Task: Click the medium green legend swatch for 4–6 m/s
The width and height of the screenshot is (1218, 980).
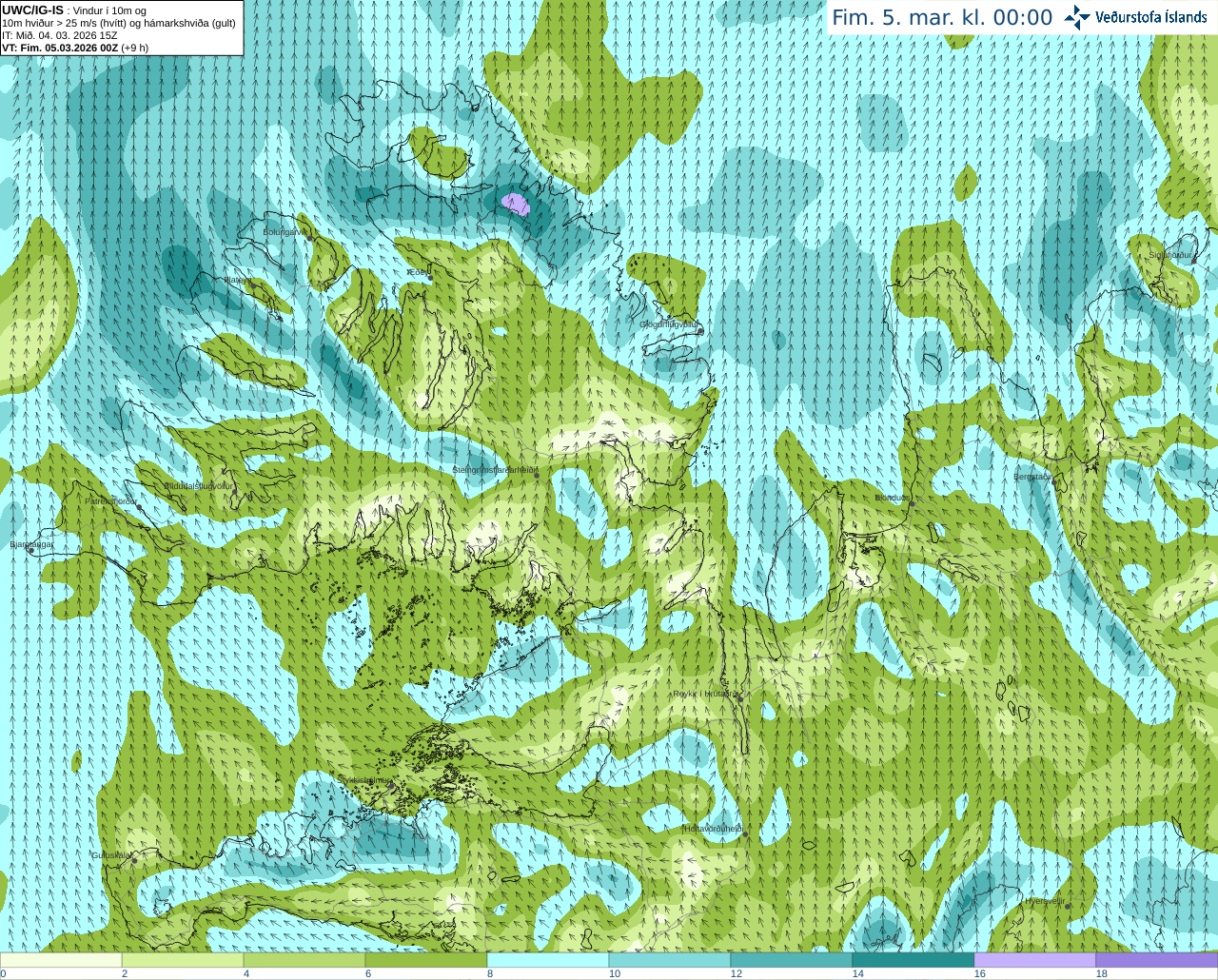Action: 304,960
